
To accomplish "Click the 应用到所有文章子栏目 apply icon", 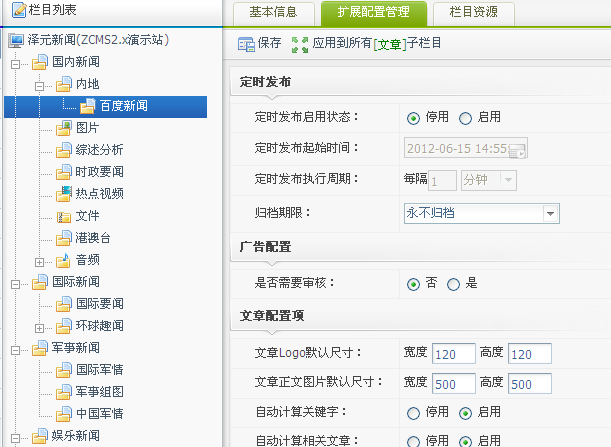I will [300, 44].
